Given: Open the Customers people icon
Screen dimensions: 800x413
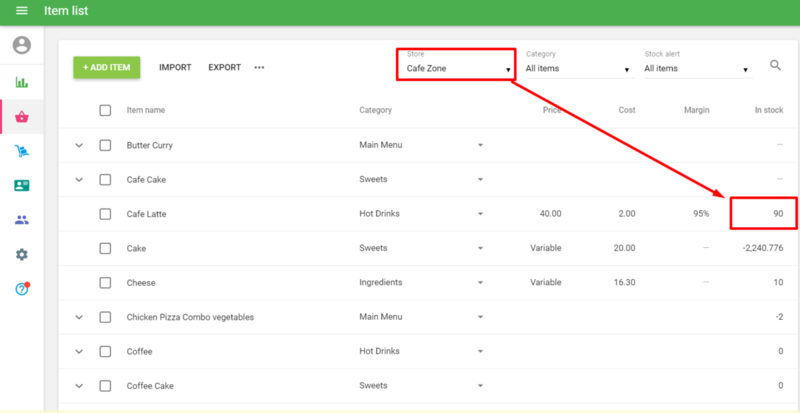Looking at the screenshot, I should (x=21, y=186).
